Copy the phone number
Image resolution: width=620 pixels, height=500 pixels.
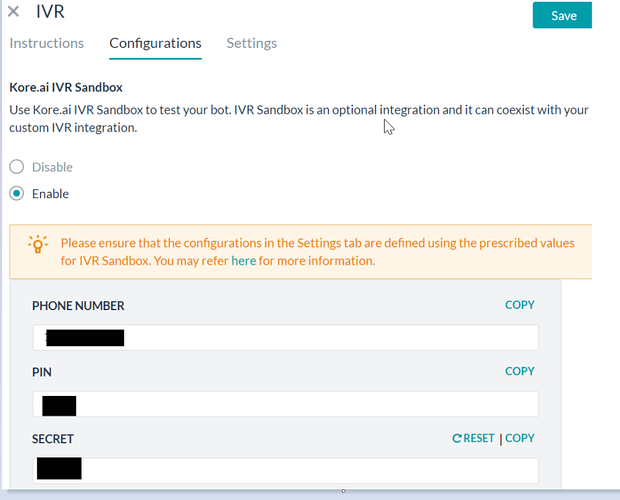click(x=520, y=305)
